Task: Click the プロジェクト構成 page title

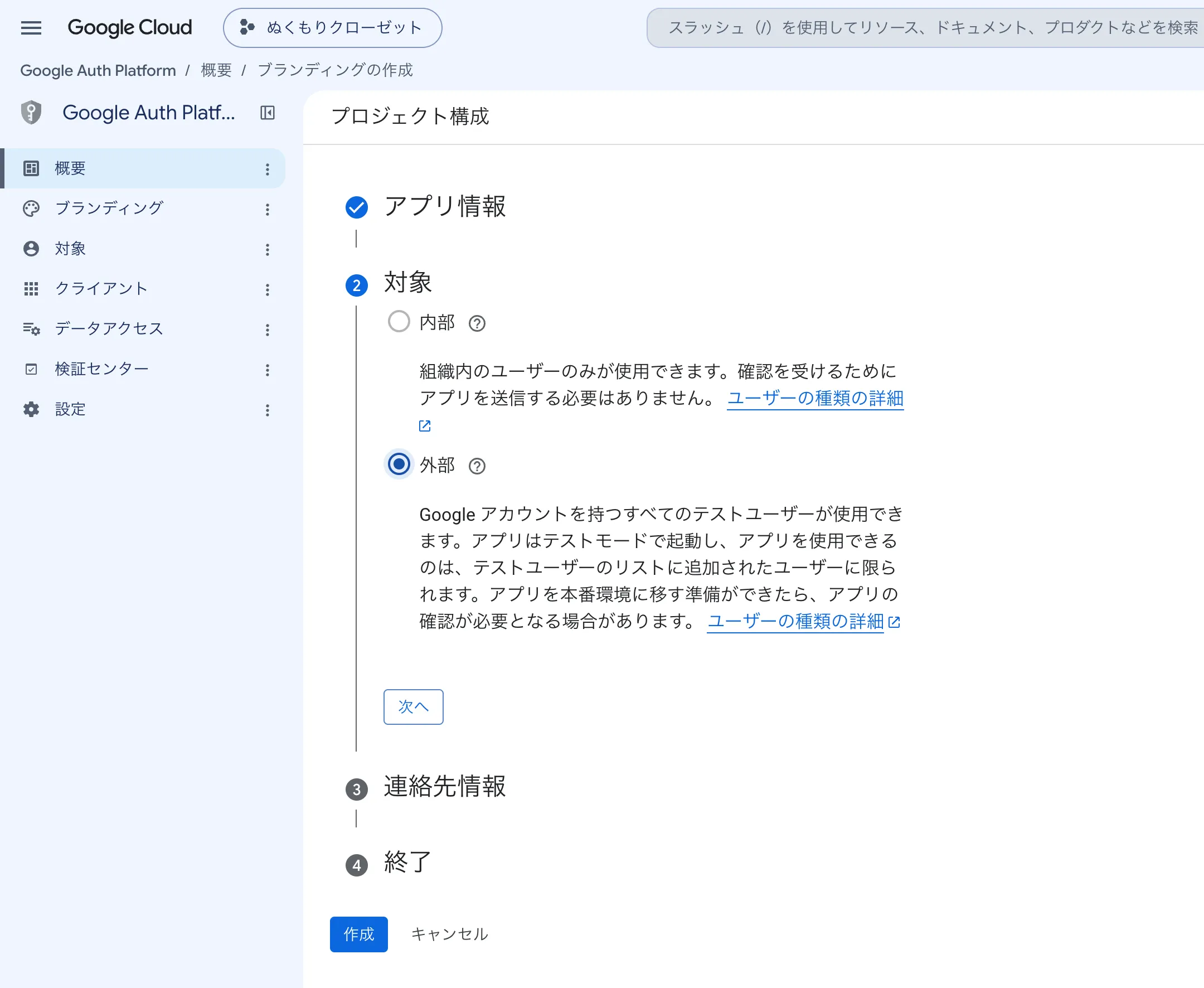Action: 410,116
